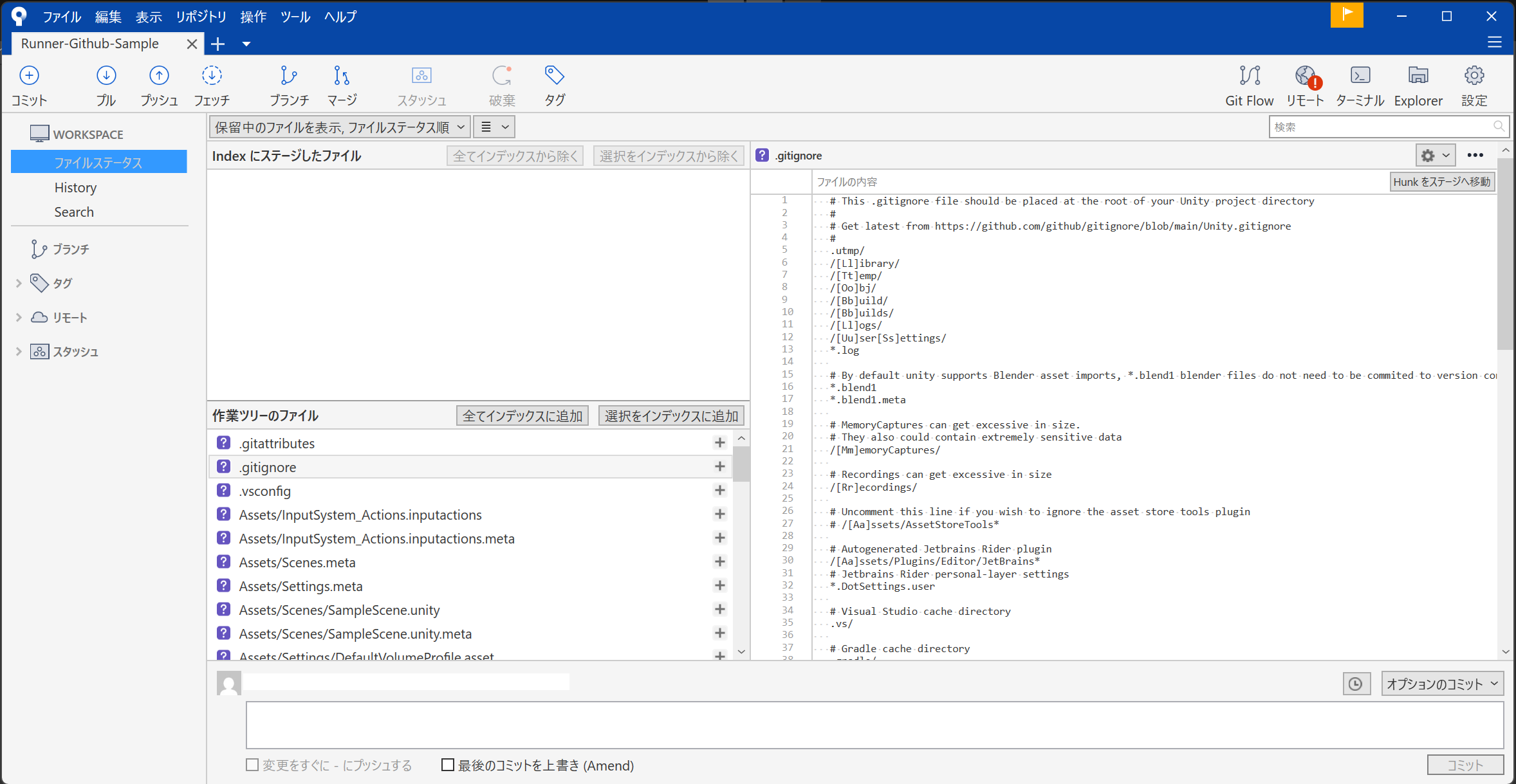This screenshot has height=784, width=1516.
Task: Check 最後のコミットを上書き (Amend)
Action: pyautogui.click(x=448, y=765)
